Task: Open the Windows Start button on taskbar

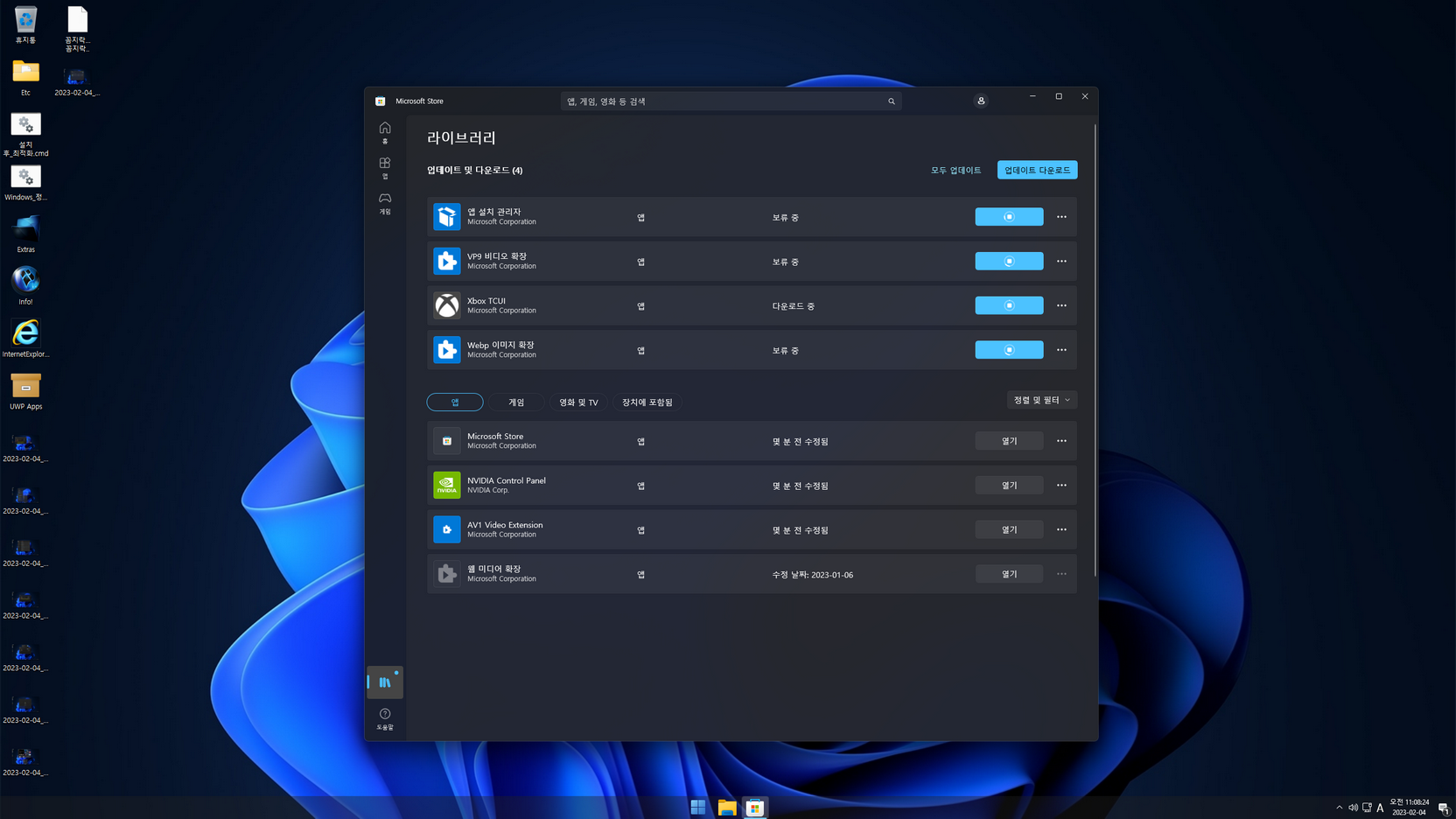Action: (x=698, y=808)
